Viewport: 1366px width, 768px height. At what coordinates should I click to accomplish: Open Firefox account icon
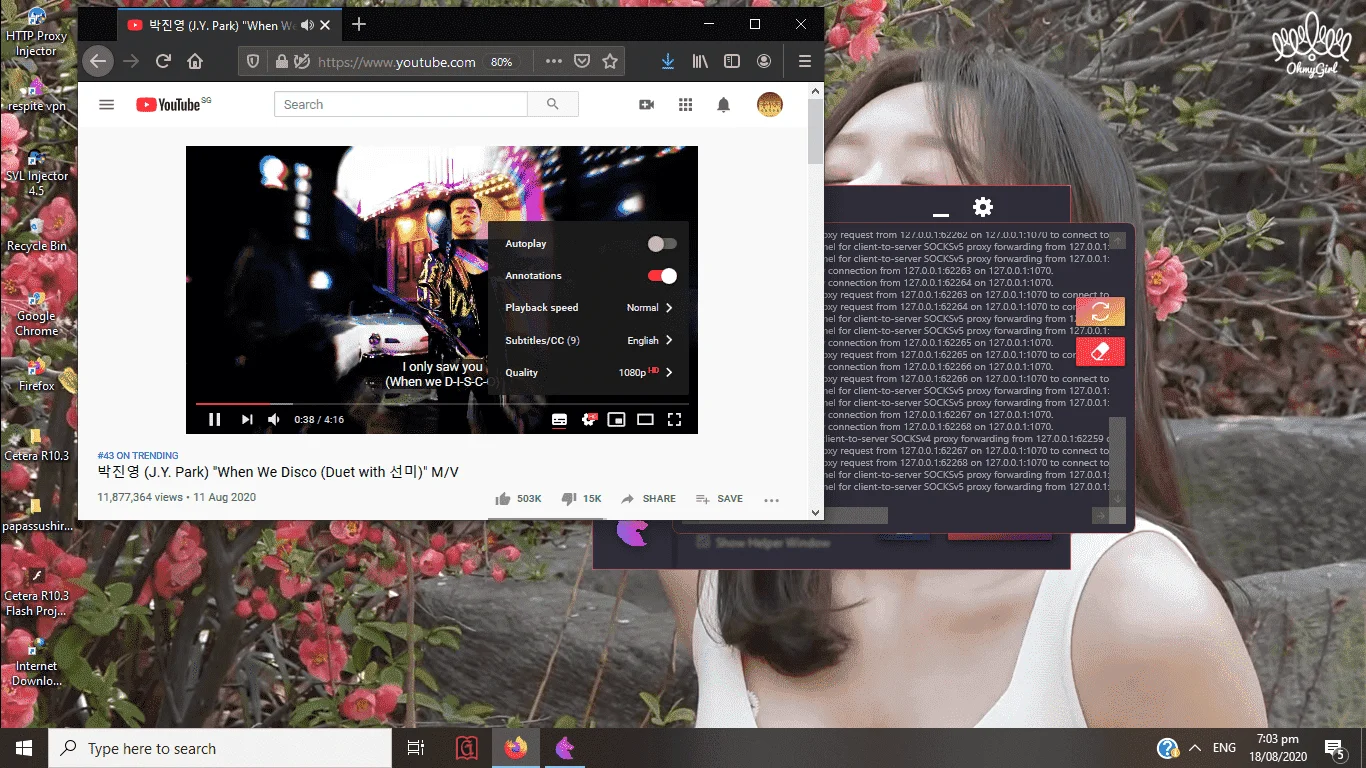pyautogui.click(x=764, y=62)
